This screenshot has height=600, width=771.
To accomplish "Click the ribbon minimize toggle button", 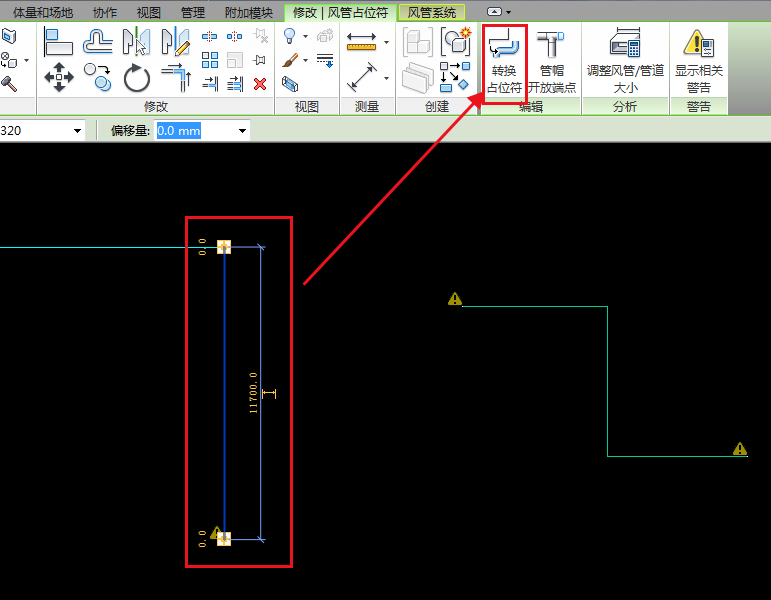I will 494,12.
